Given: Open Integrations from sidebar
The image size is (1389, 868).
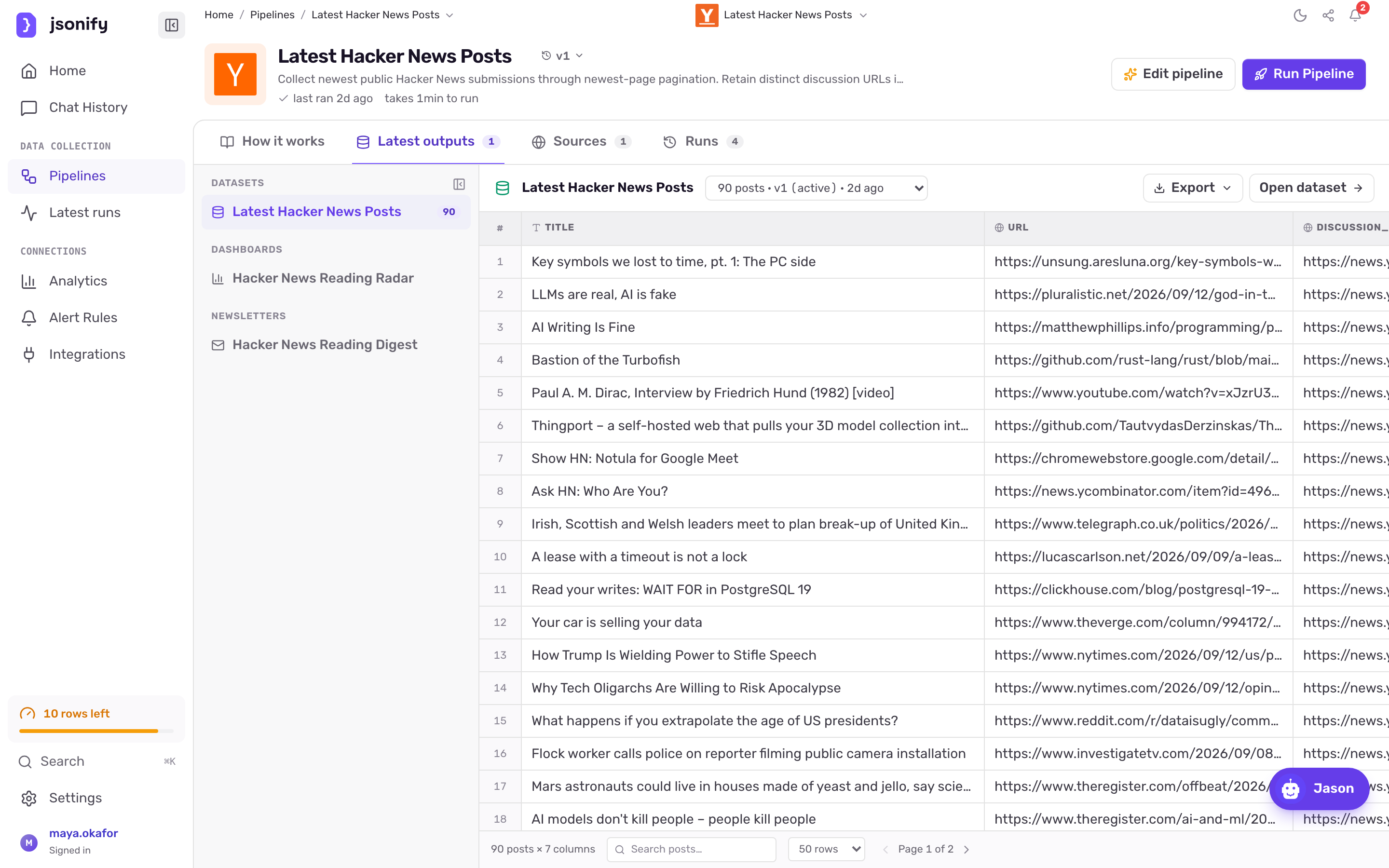Looking at the screenshot, I should click(96, 354).
